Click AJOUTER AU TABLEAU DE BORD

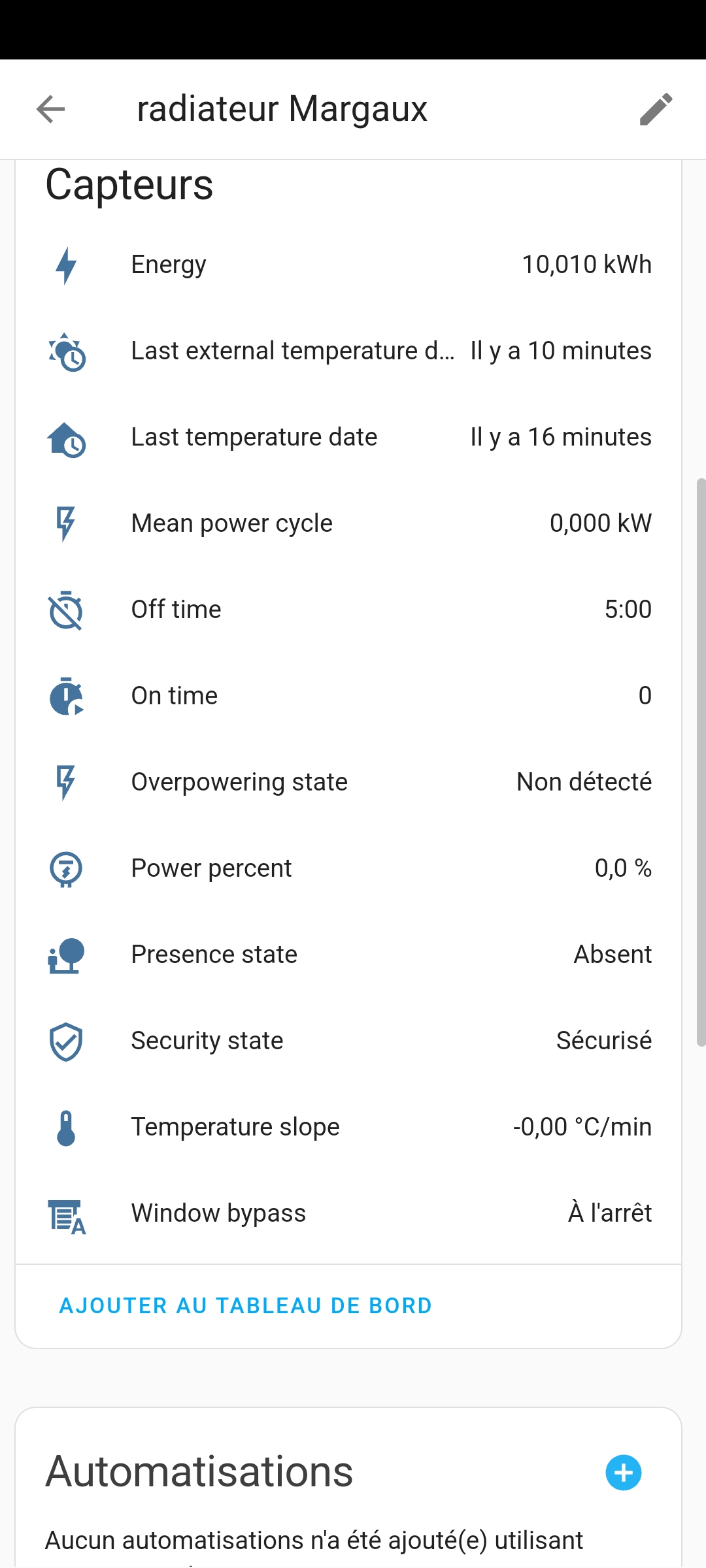[x=246, y=1305]
